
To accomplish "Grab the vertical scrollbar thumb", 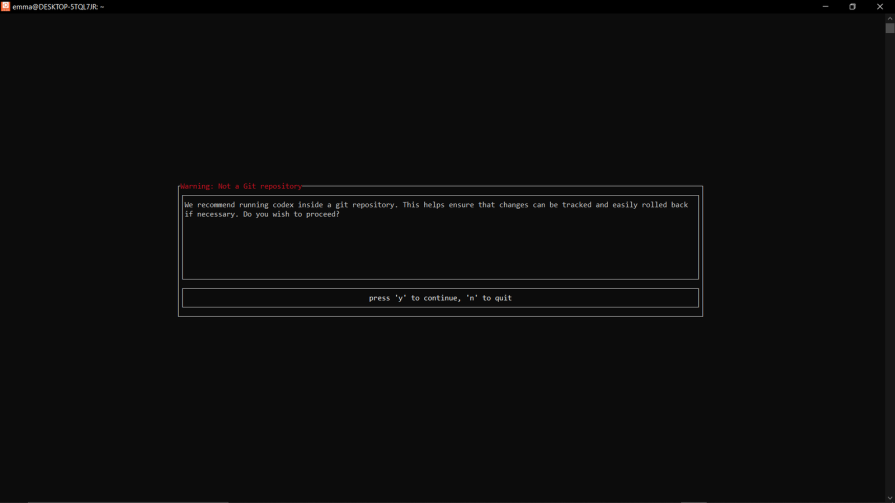I will pos(890,28).
